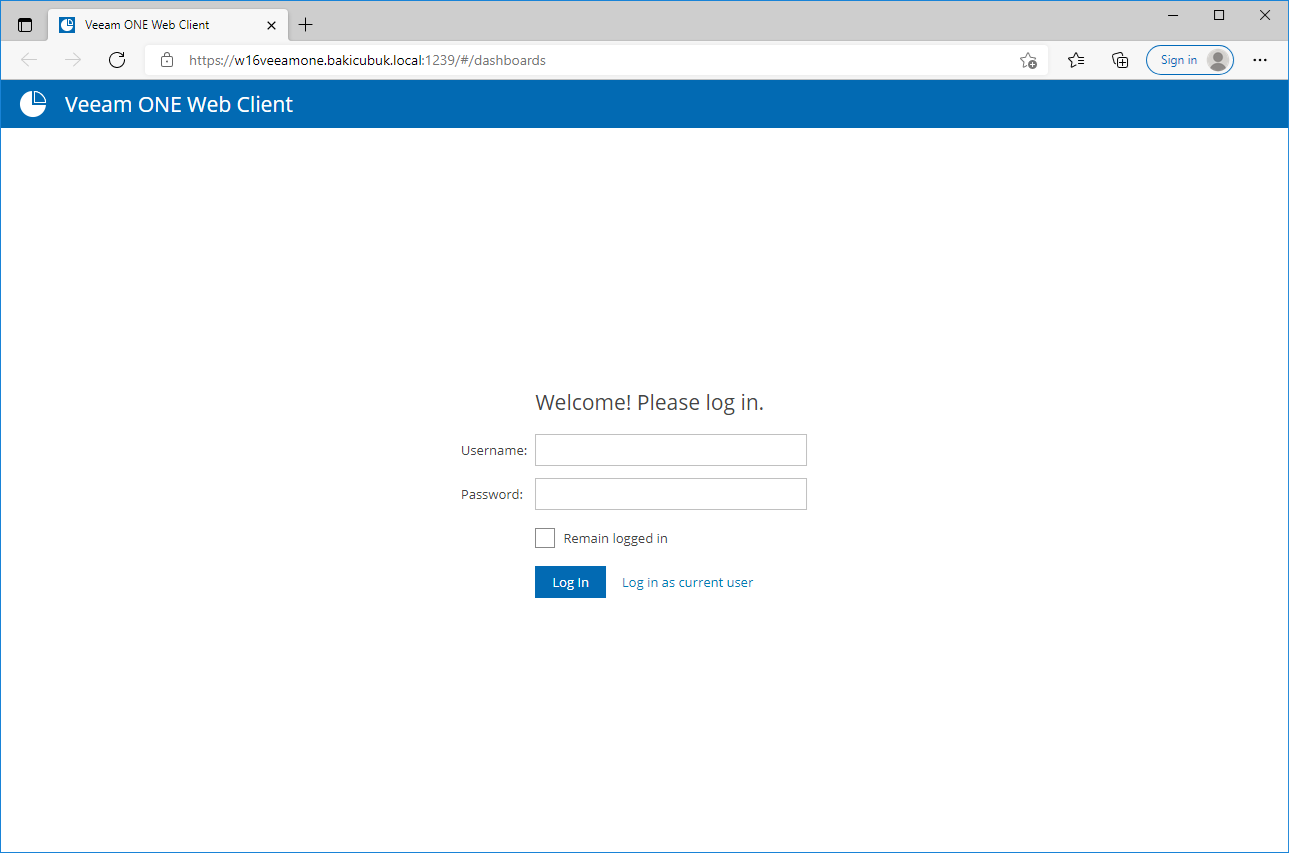
Task: Click the Log In button
Action: 570,582
